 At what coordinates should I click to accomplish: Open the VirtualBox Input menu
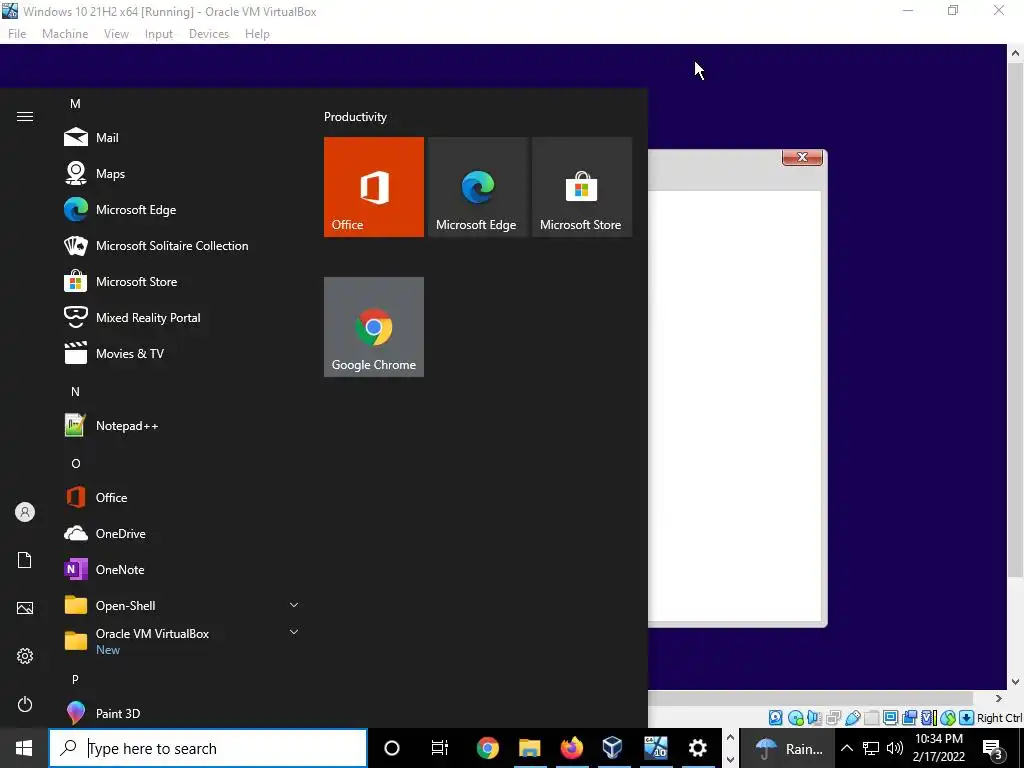click(159, 34)
